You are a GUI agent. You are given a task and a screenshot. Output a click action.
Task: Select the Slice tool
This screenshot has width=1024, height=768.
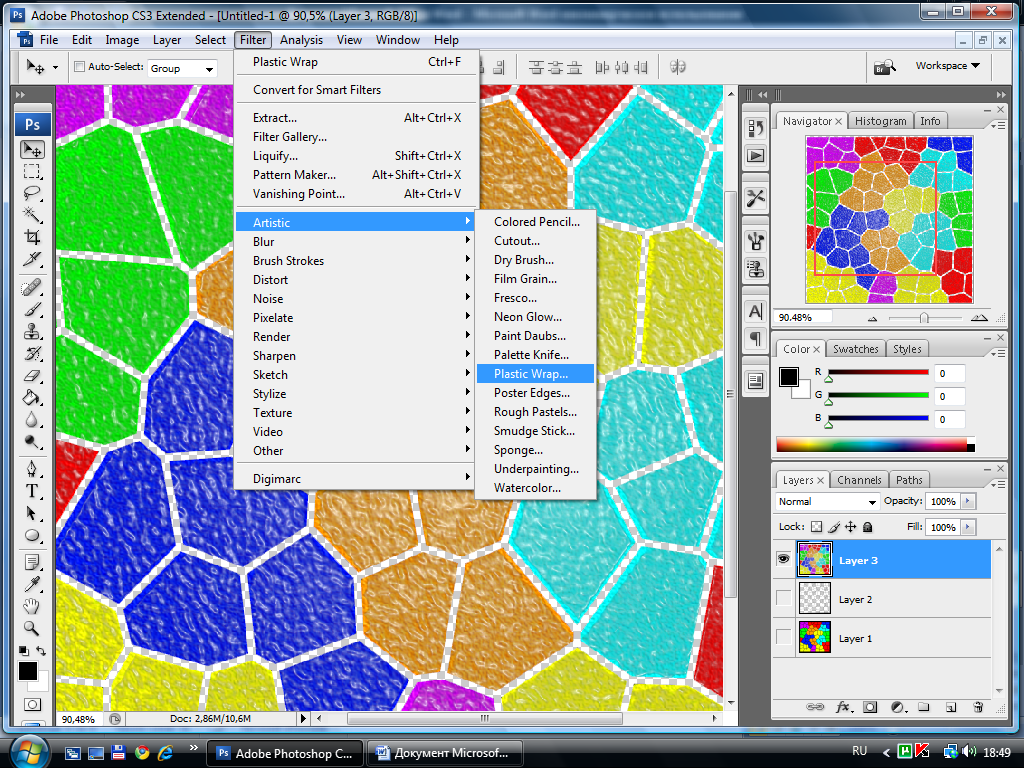(32, 259)
